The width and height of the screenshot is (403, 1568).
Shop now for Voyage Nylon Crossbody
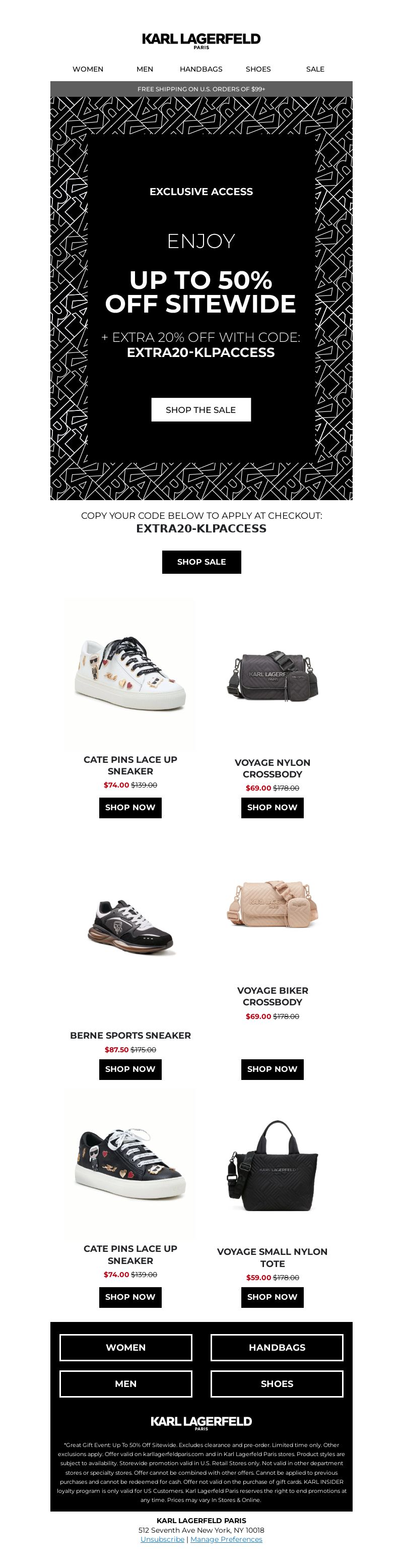273,807
